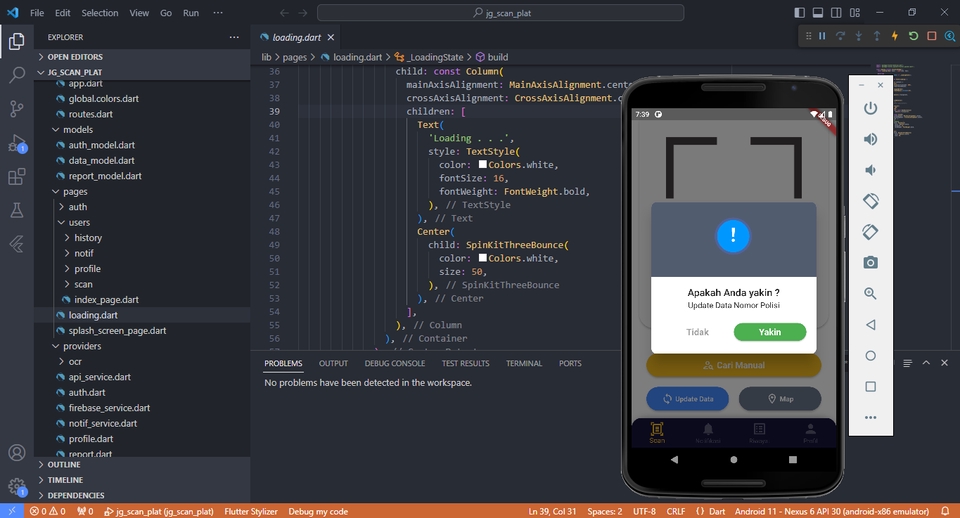Restart the debug session

(x=913, y=36)
